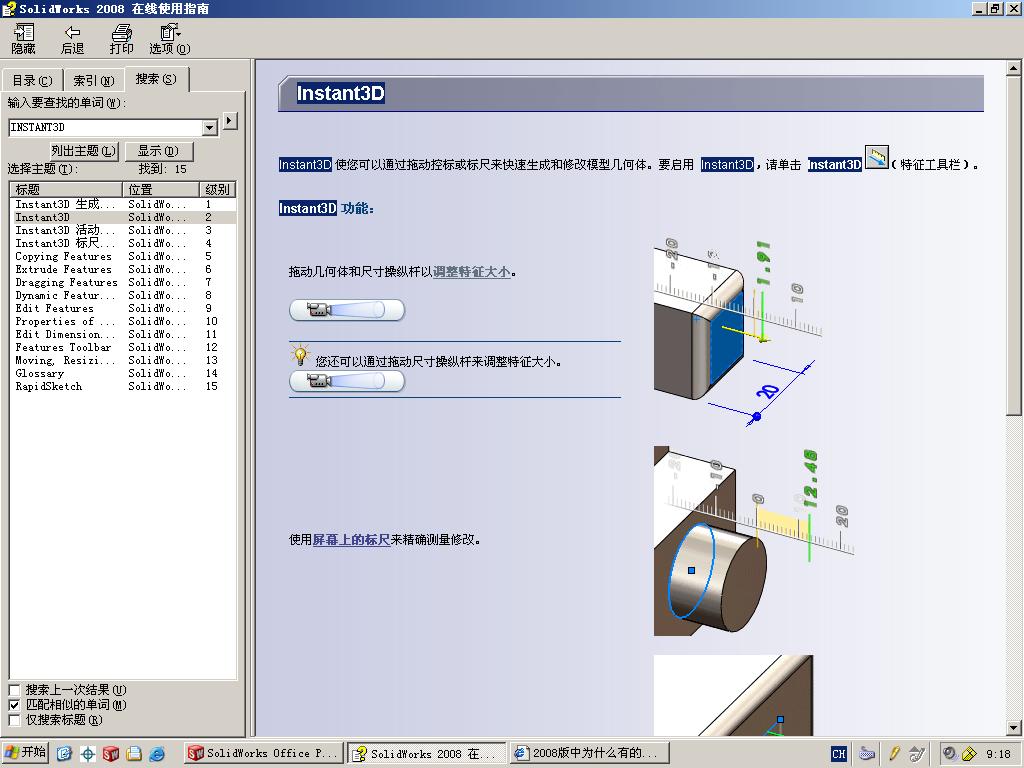The image size is (1024, 768).
Task: Click the yellow diamond tray icon near the clock
Action: coord(970,754)
